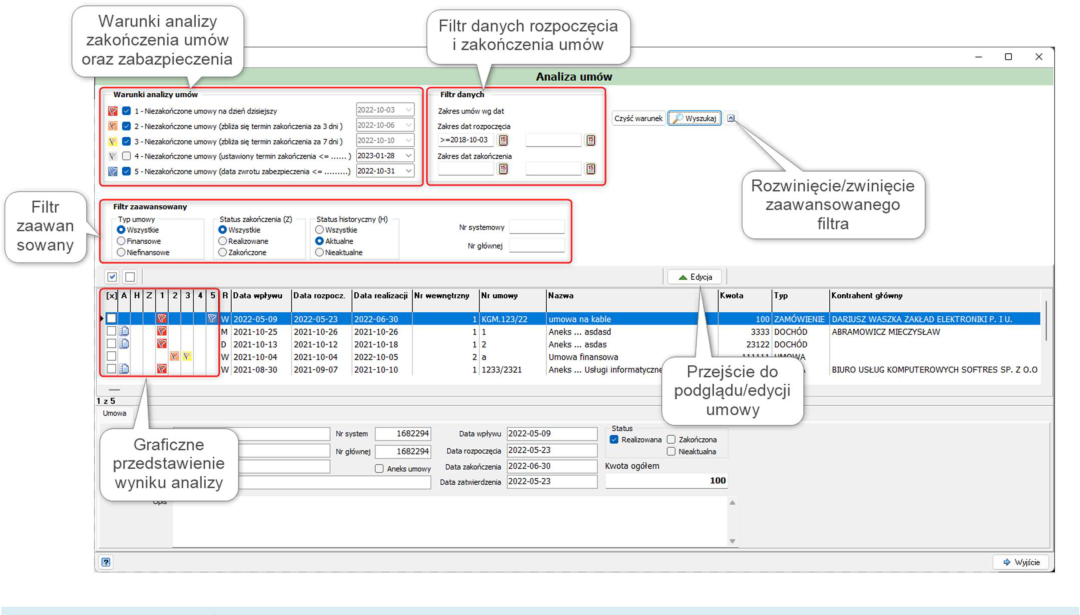Click the select-all checkmark icon above table
Screen dimensions: 1080x615
[112, 277]
